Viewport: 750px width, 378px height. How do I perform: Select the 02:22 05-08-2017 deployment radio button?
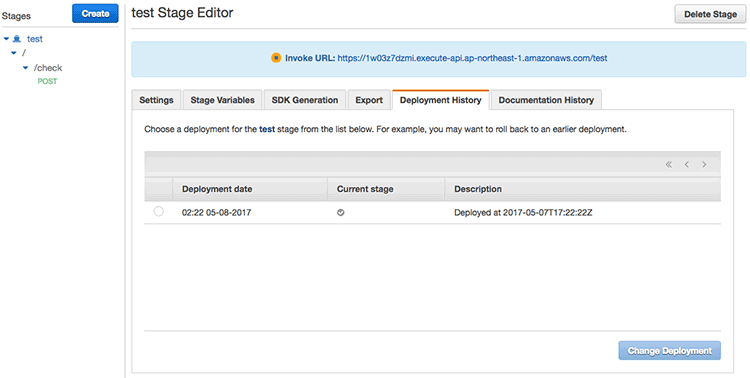pos(158,211)
